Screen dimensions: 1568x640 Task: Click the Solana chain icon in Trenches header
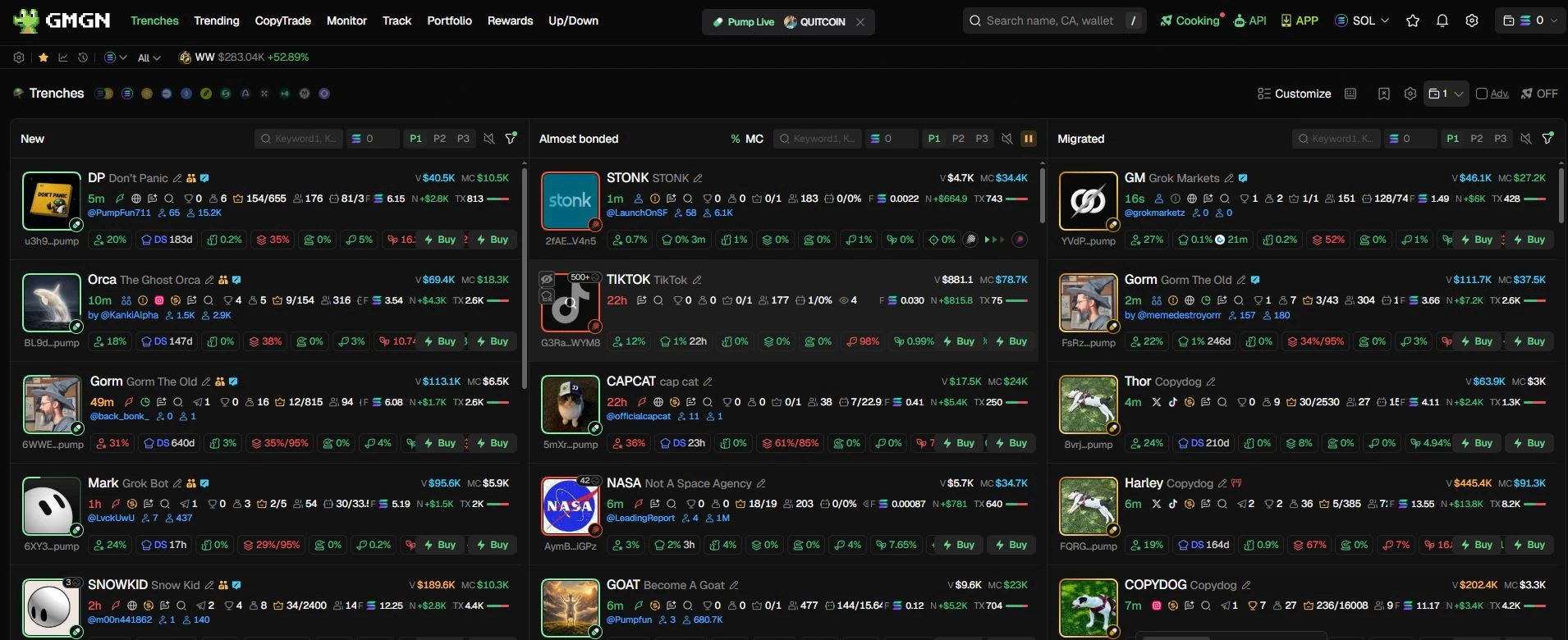[126, 94]
